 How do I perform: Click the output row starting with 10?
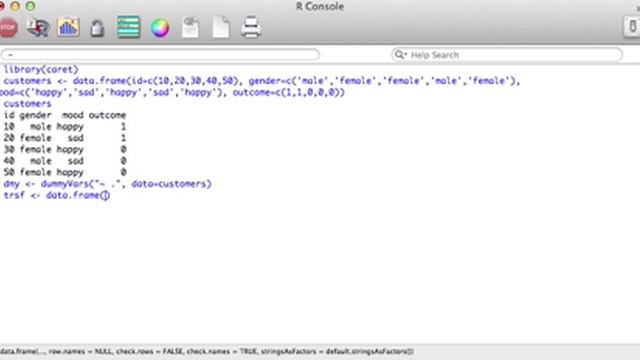point(65,127)
